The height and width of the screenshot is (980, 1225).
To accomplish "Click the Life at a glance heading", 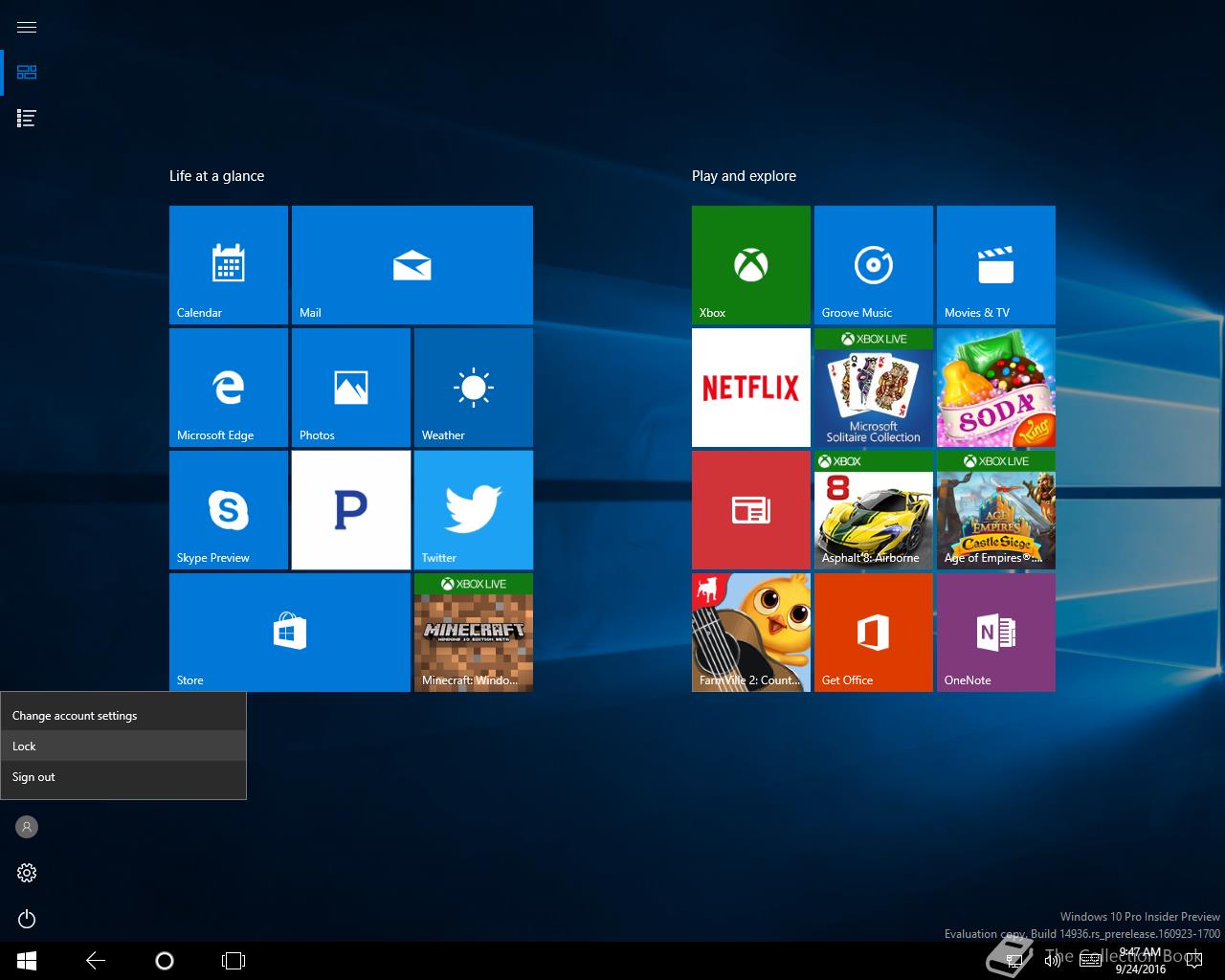I will pos(216,176).
